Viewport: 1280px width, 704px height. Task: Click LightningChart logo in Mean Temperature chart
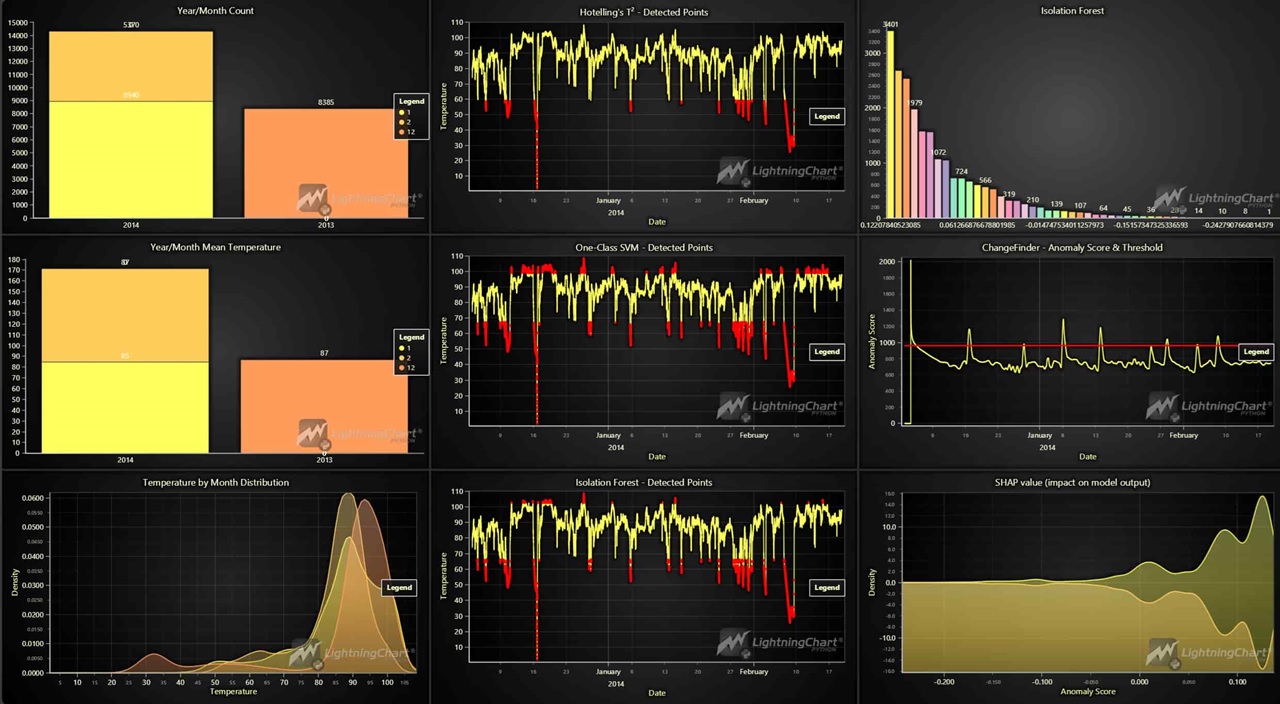[x=360, y=434]
